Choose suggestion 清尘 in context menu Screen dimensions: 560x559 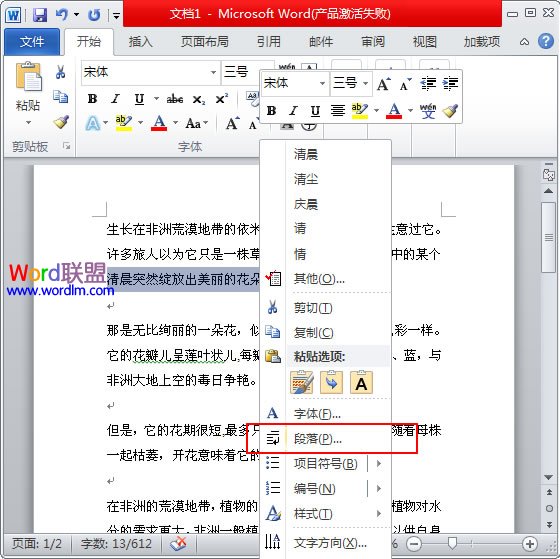[306, 179]
